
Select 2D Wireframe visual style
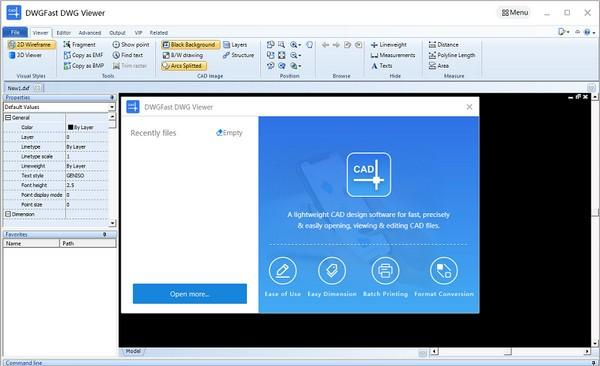tap(31, 45)
